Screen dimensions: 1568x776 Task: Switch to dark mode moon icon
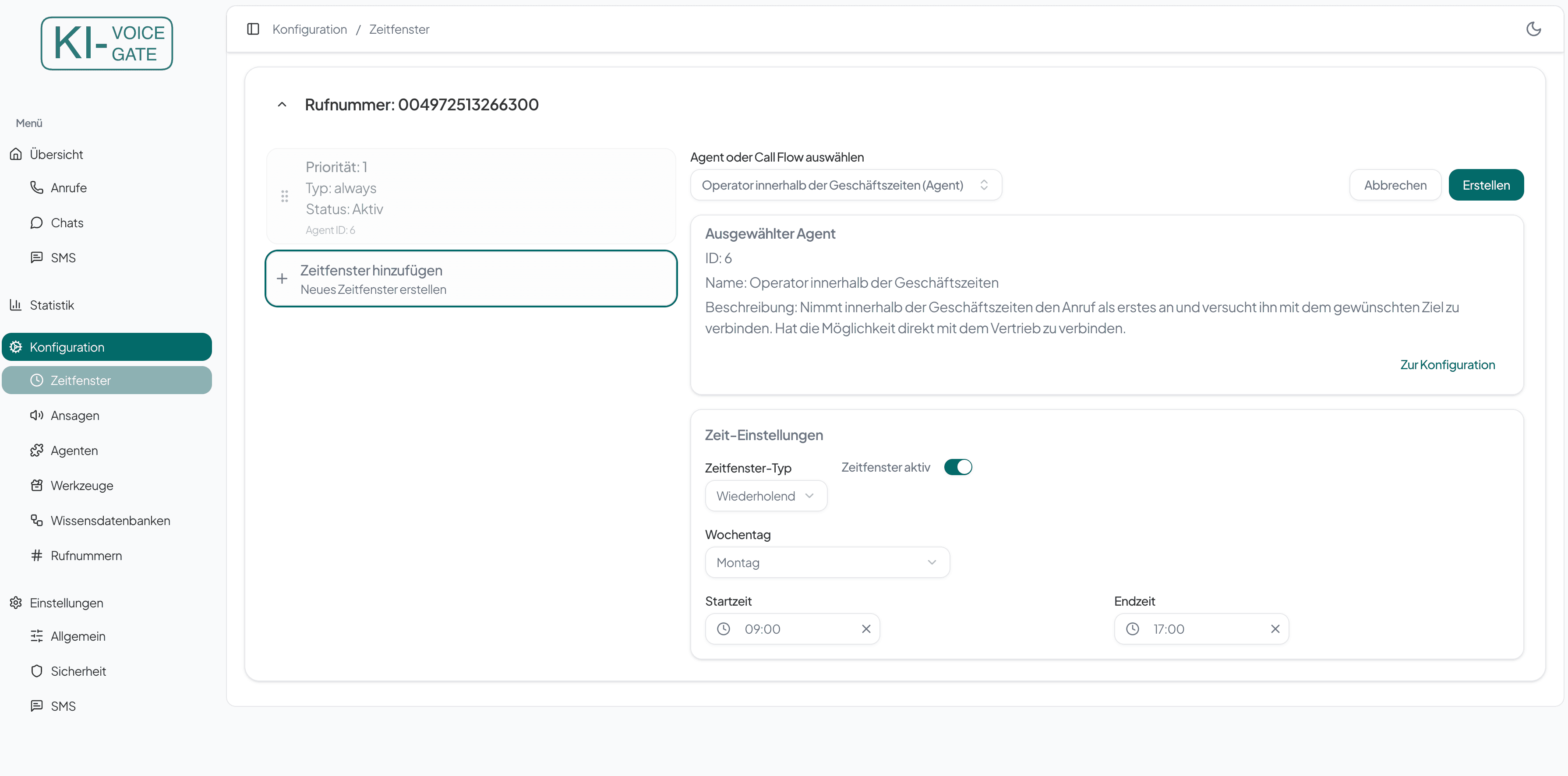tap(1533, 29)
